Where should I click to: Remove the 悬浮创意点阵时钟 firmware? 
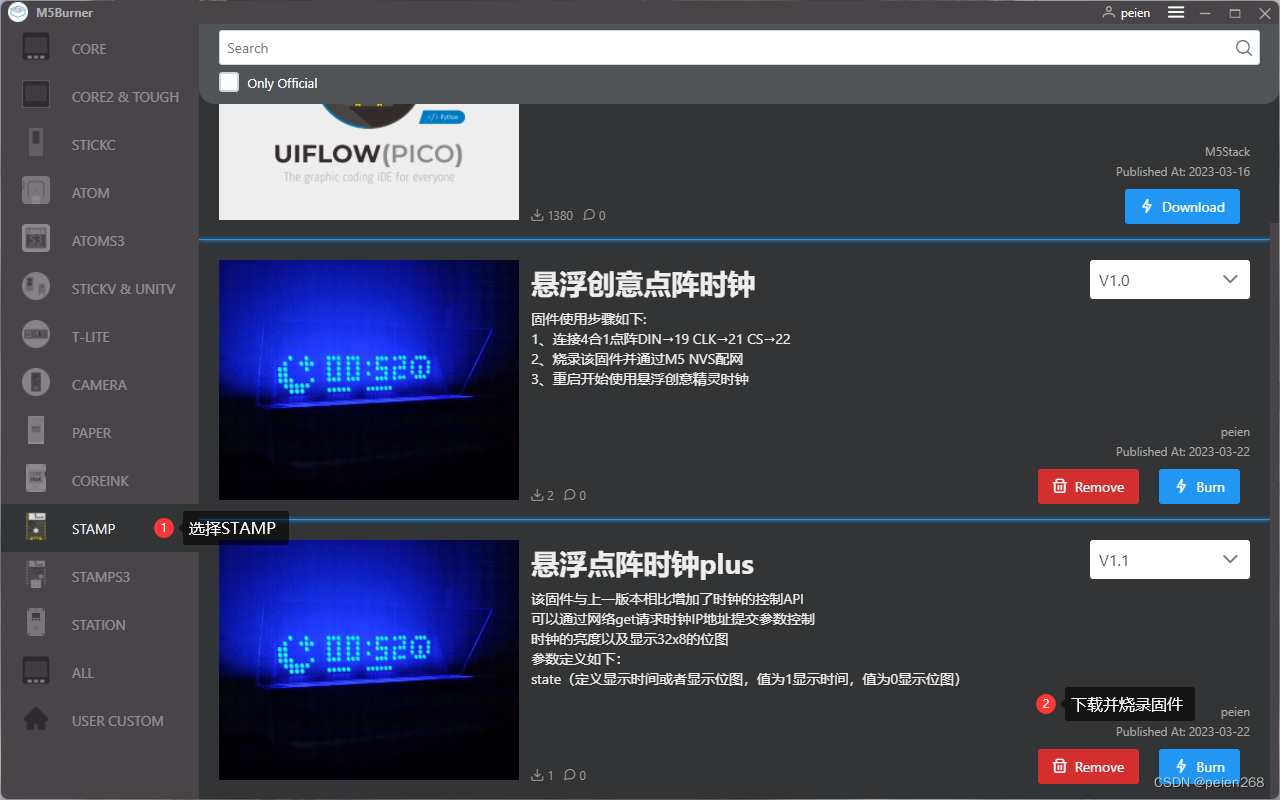pyautogui.click(x=1088, y=487)
